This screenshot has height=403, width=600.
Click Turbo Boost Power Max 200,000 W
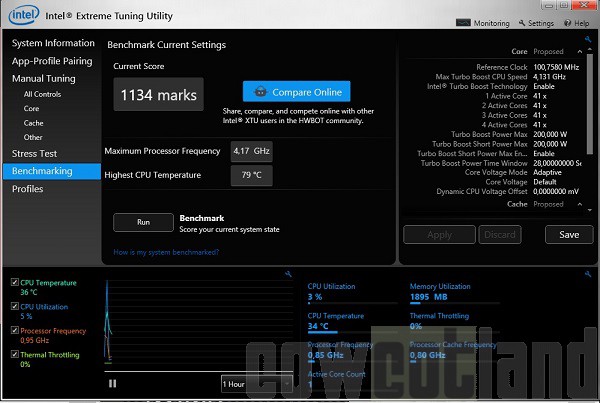pyautogui.click(x=550, y=134)
